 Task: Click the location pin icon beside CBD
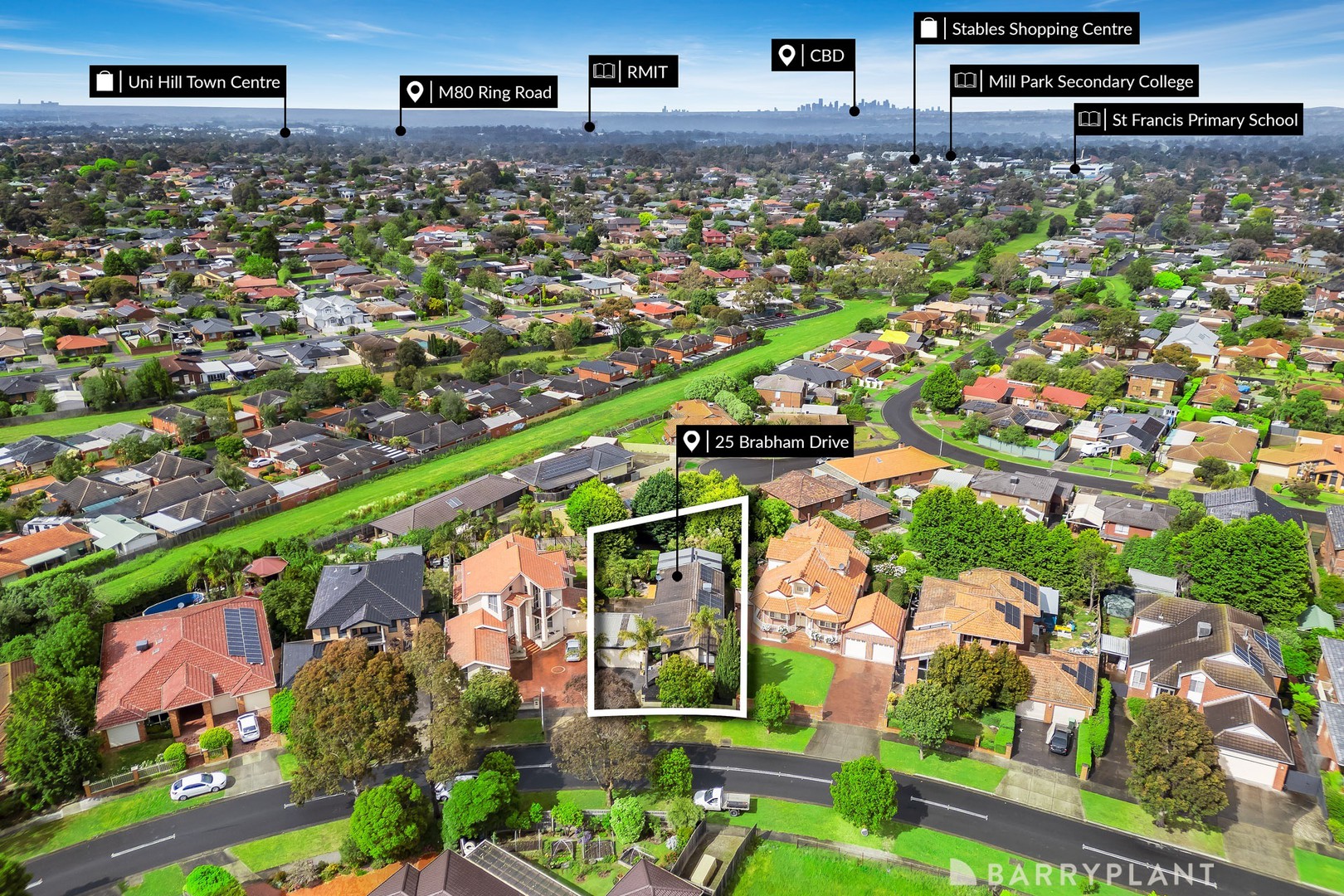coord(786,55)
